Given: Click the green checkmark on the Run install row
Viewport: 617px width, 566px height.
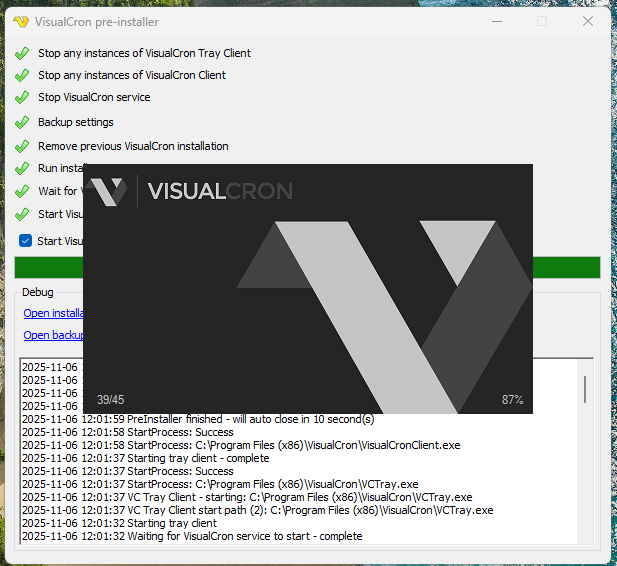Looking at the screenshot, I should (x=22, y=169).
